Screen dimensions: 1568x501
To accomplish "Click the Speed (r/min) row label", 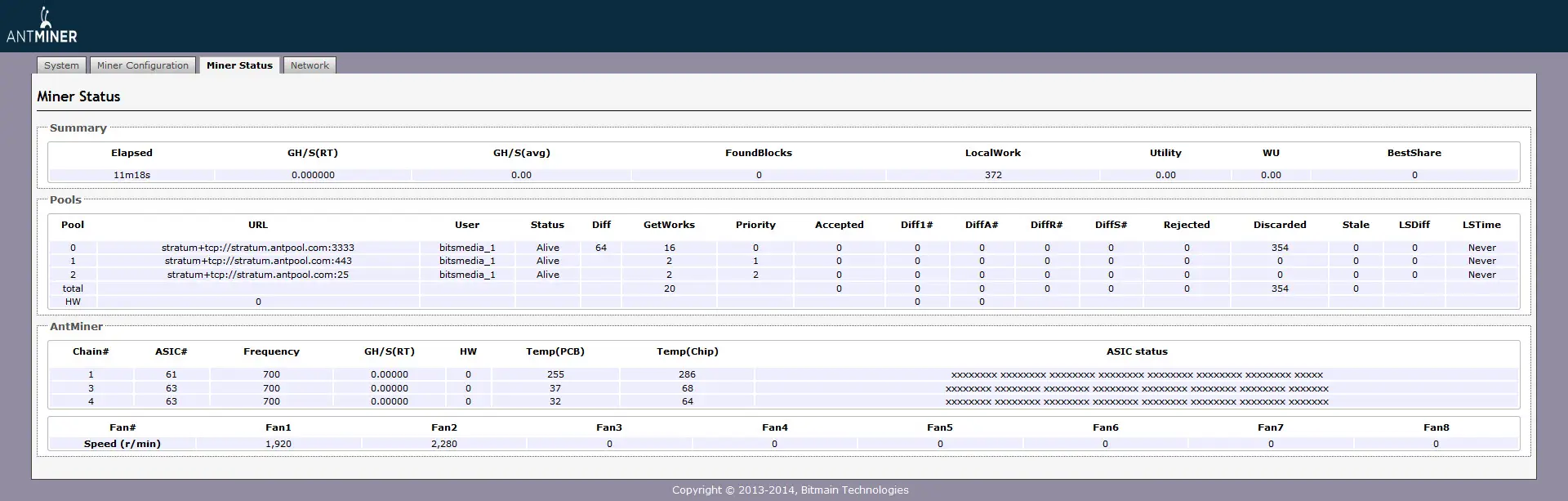I will 122,444.
